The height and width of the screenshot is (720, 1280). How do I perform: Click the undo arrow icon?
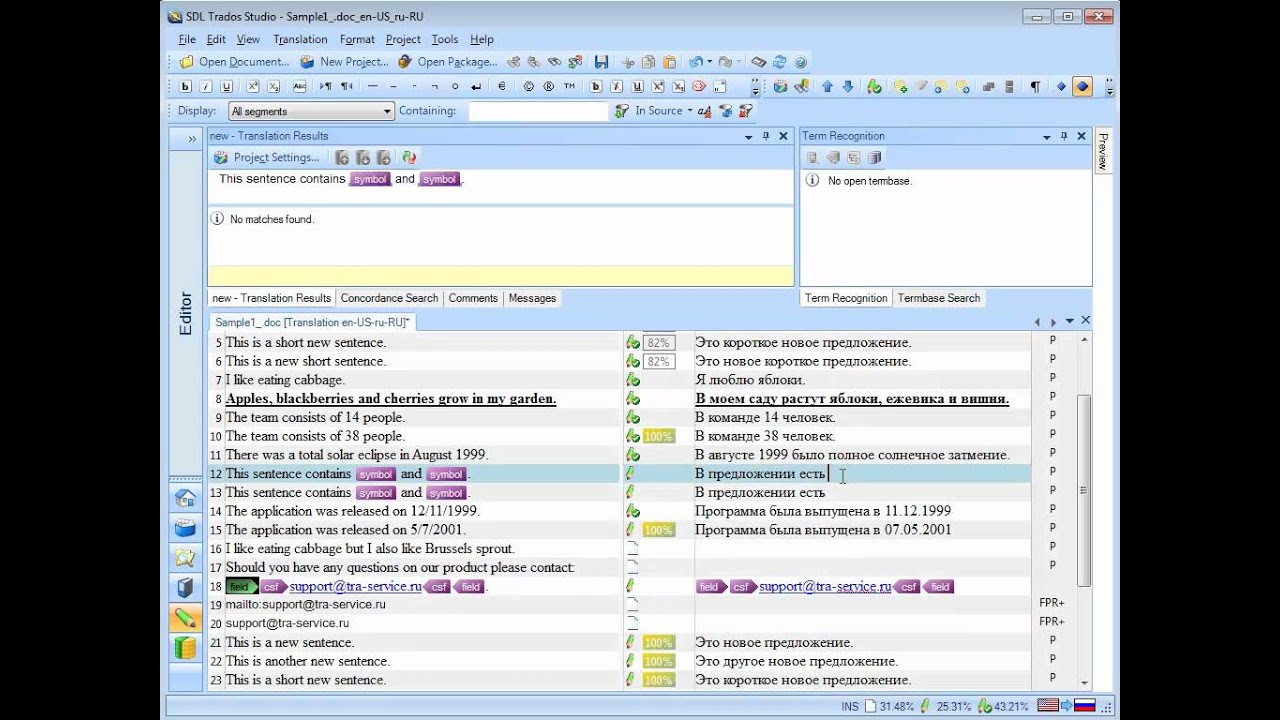pyautogui.click(x=695, y=62)
